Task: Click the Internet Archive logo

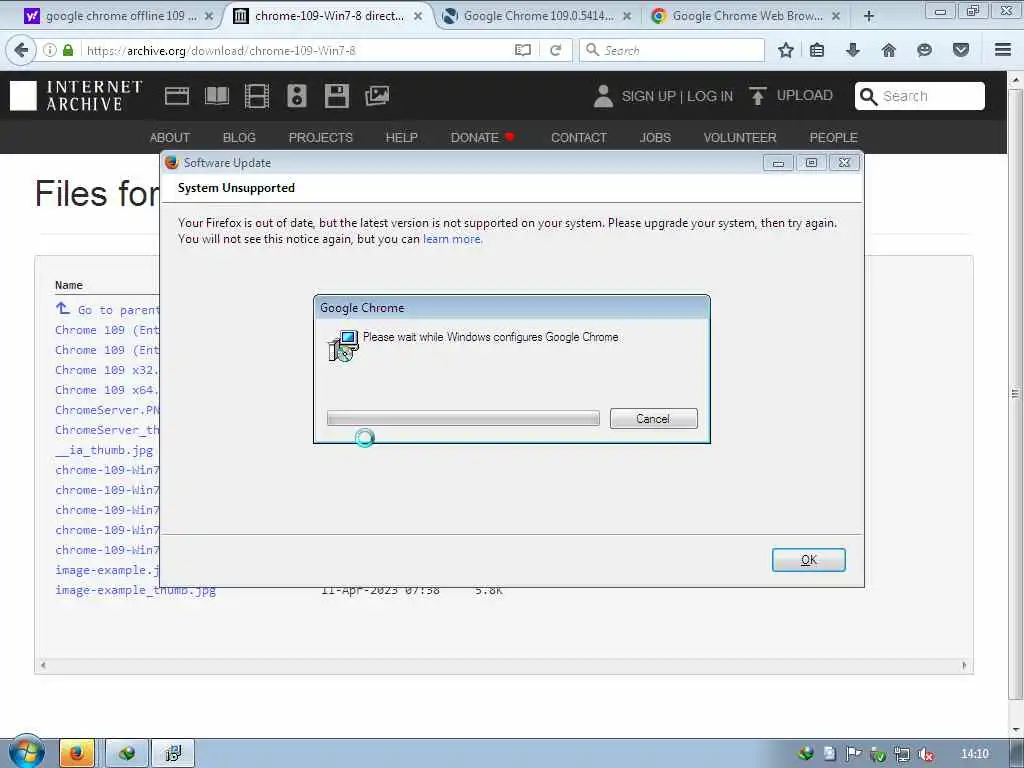Action: (76, 96)
